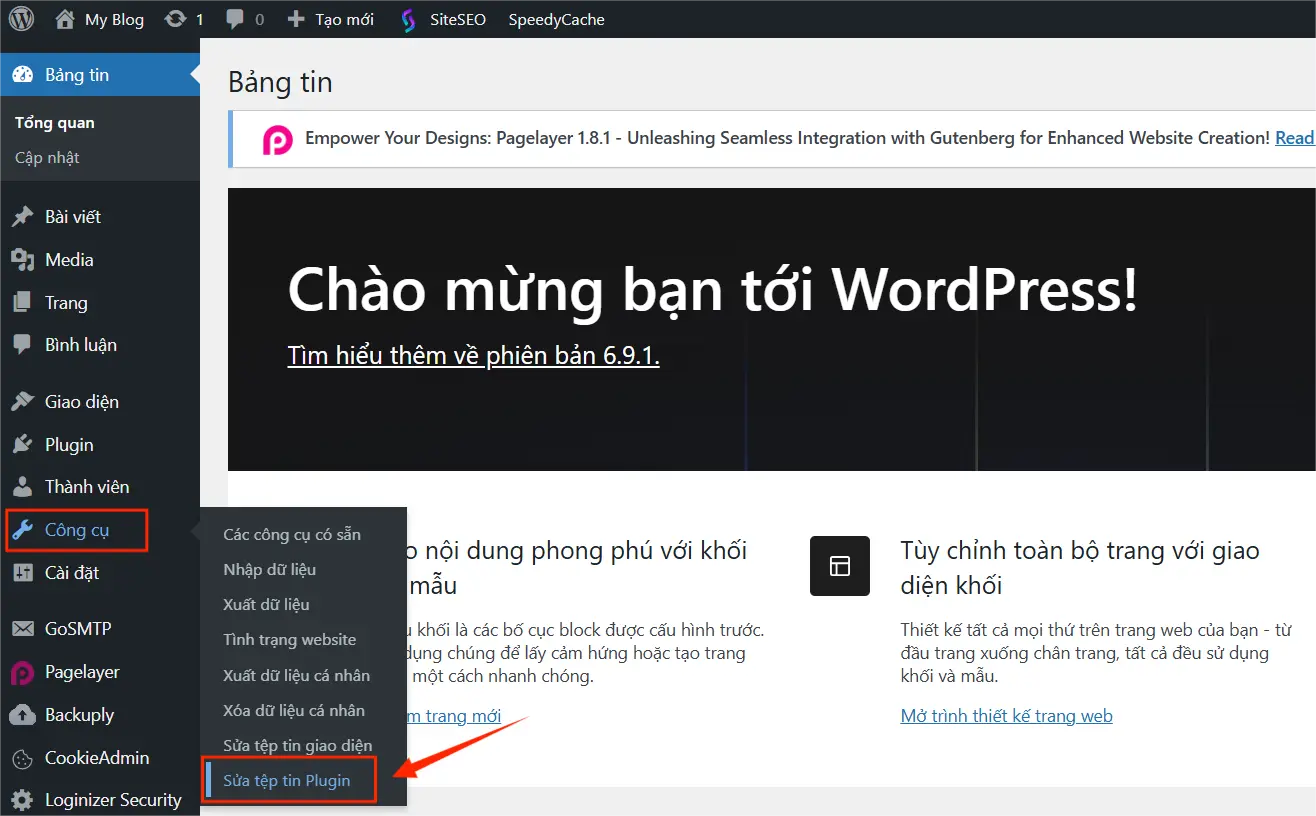This screenshot has width=1316, height=816.
Task: Open Cập nhật under Bảng tin
Action: point(47,158)
